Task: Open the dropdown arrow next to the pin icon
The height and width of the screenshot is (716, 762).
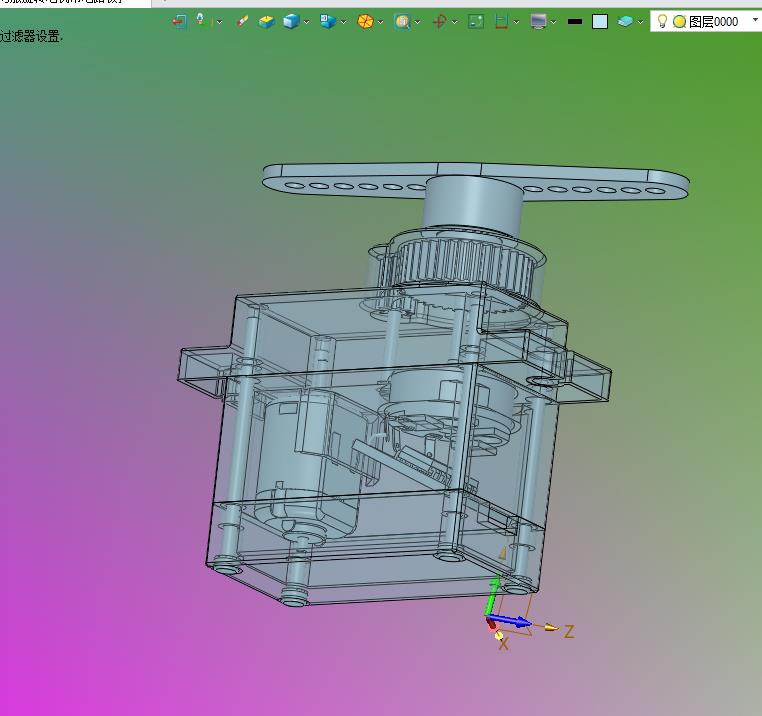Action: click(x=220, y=22)
